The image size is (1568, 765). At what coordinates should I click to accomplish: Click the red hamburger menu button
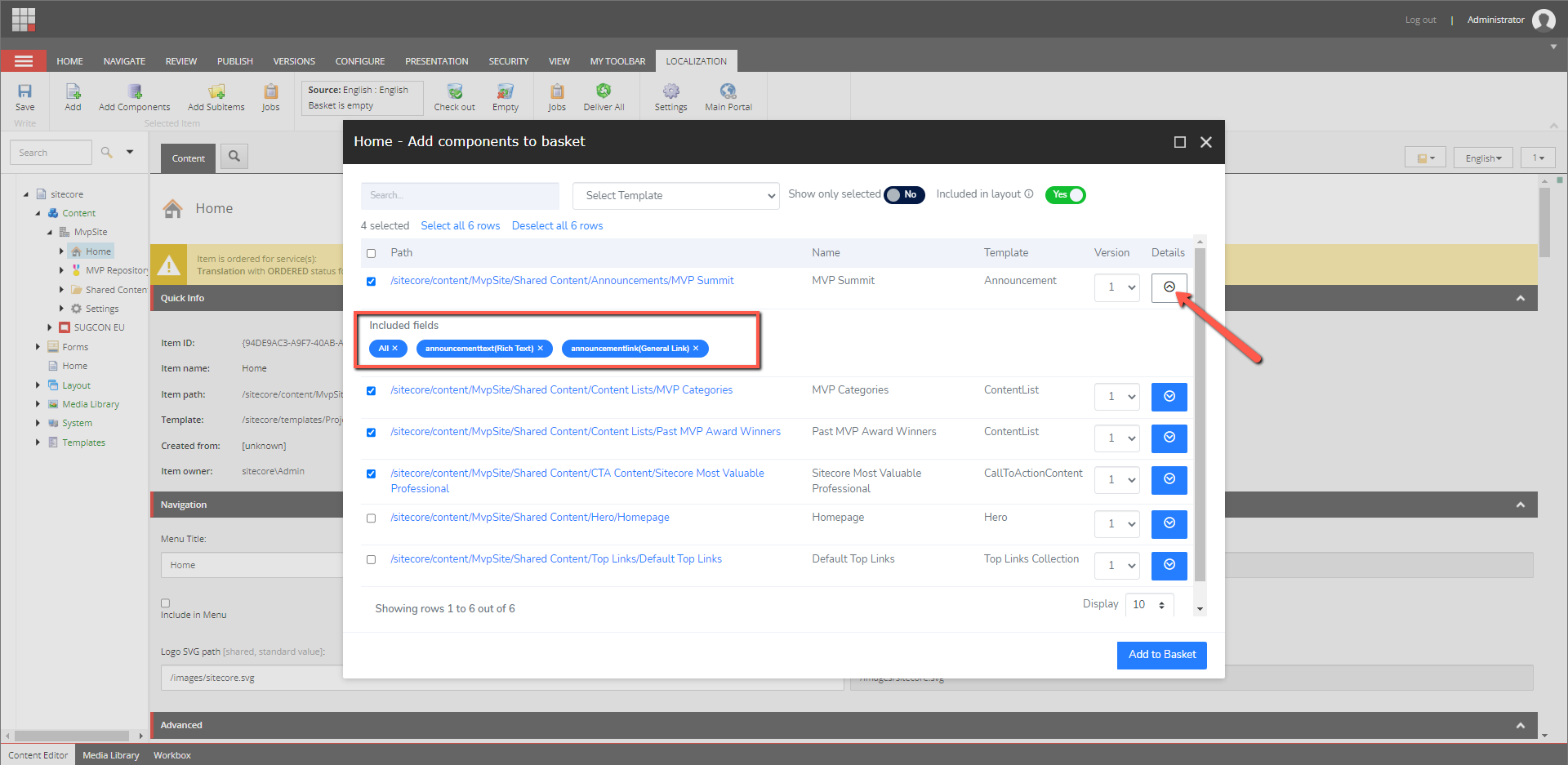[24, 61]
